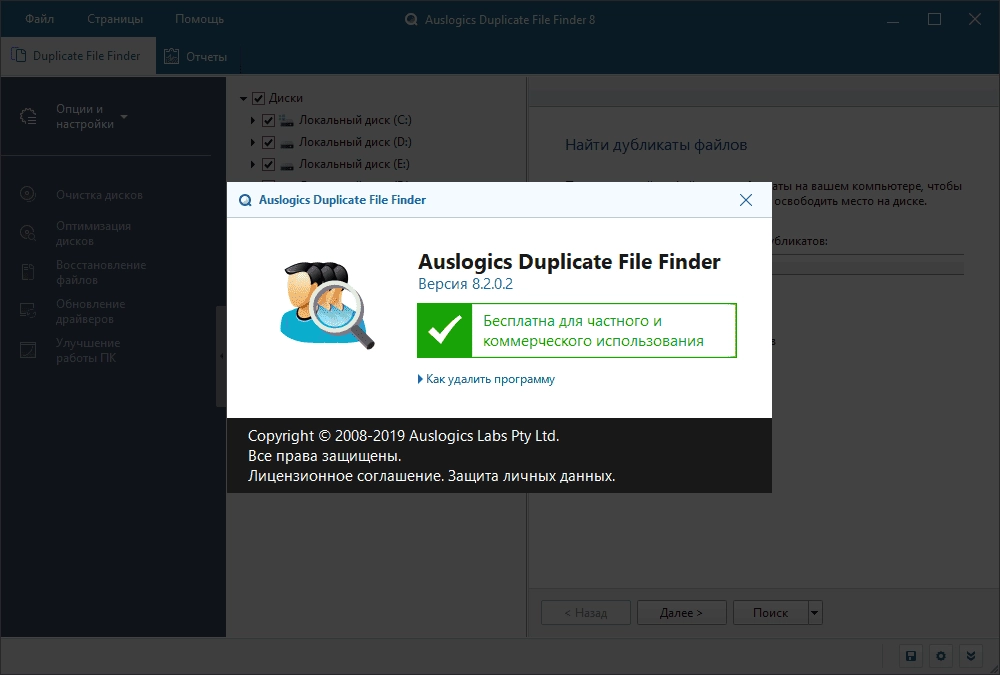The height and width of the screenshot is (675, 1000).
Task: Click the Локальный диск (C:) drive icon
Action: click(x=287, y=120)
